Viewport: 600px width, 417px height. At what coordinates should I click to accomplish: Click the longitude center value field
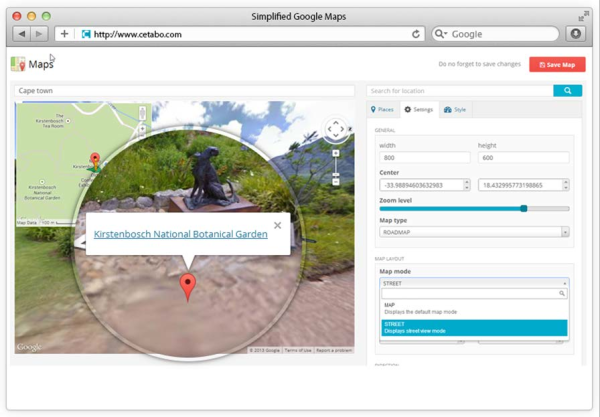(521, 185)
